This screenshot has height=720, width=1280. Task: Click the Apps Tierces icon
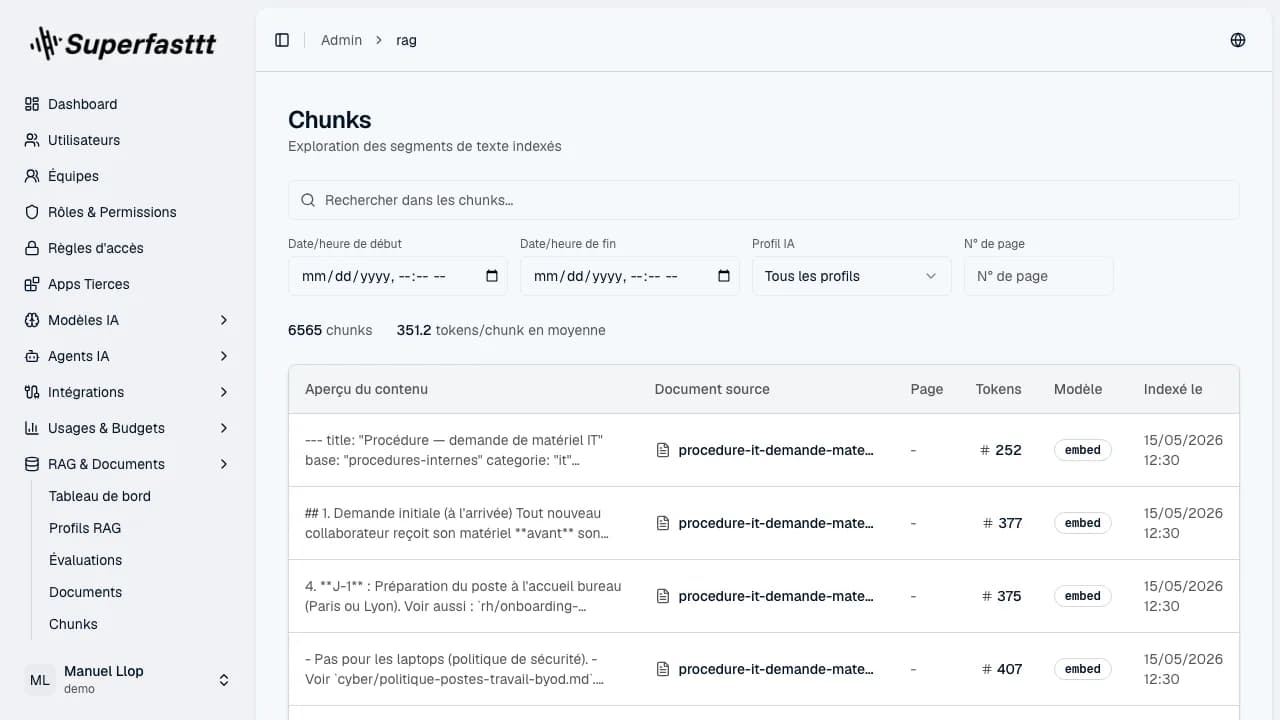32,284
